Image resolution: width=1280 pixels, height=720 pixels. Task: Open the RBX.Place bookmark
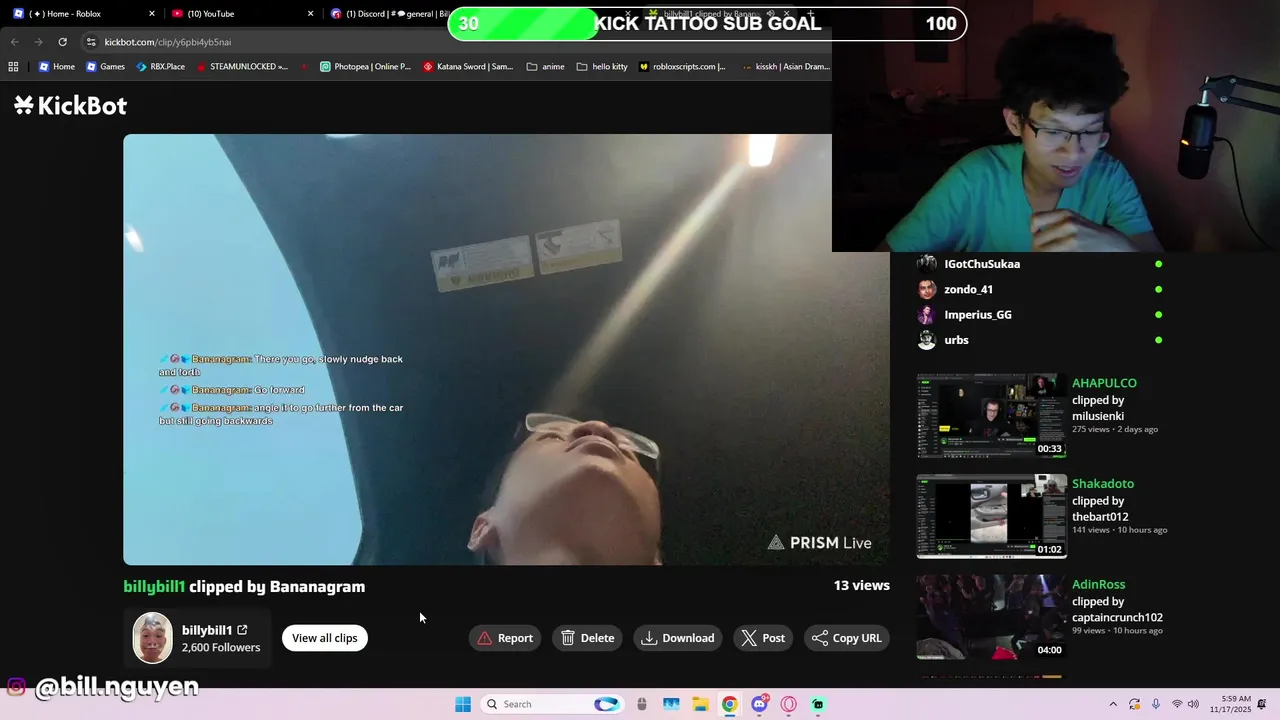[160, 67]
